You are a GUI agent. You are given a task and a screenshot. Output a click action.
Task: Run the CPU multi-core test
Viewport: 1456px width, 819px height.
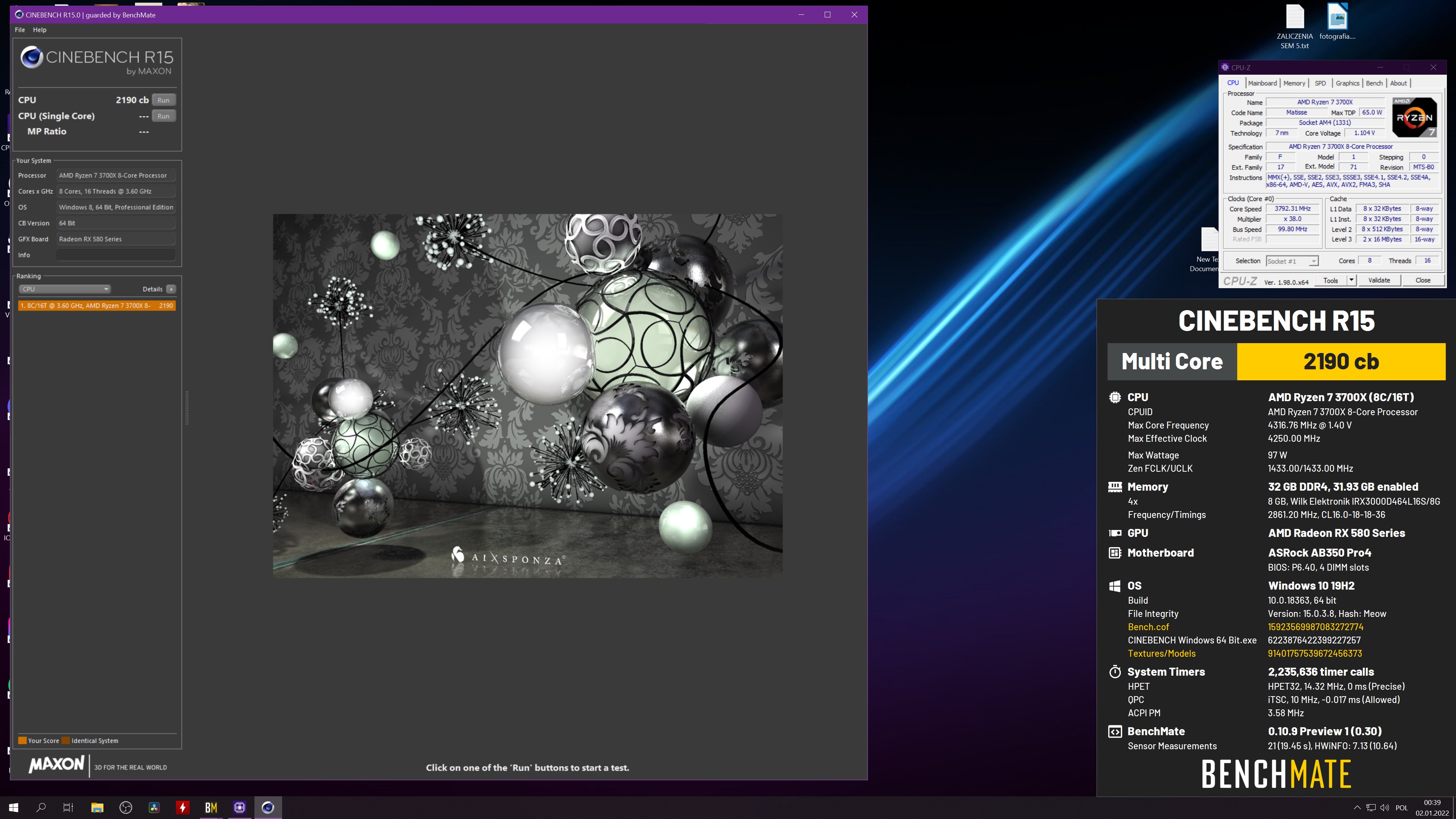pyautogui.click(x=163, y=100)
